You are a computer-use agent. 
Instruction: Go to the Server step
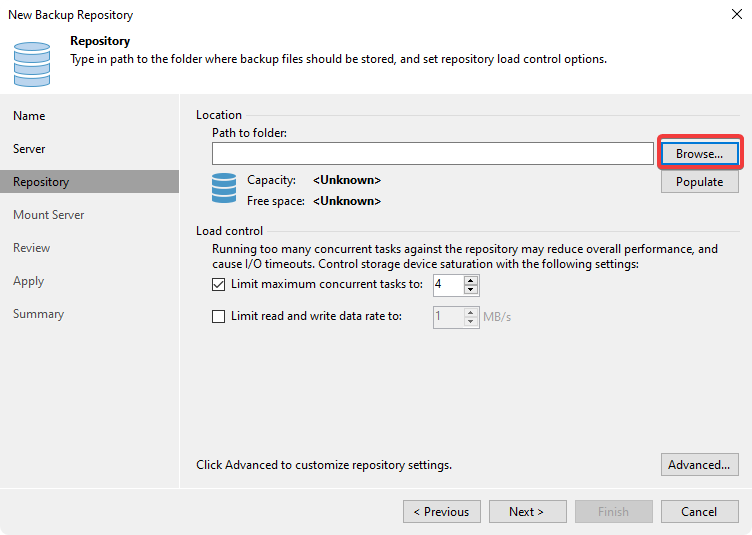click(x=29, y=149)
